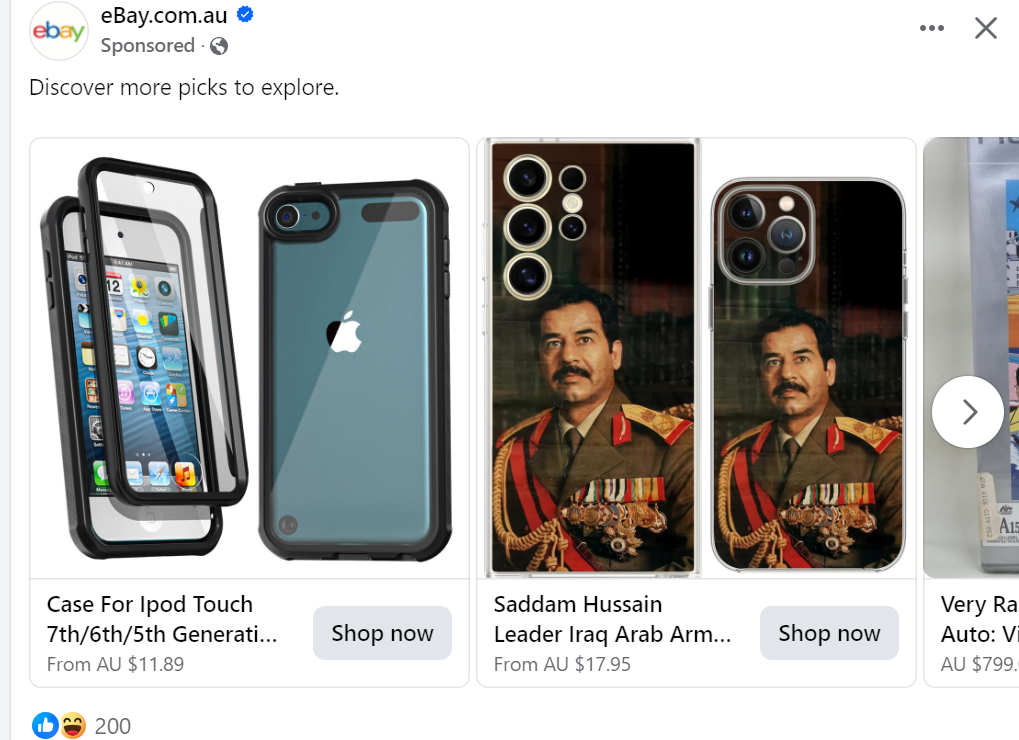Open the Saddam Hussain phone case product image

point(697,358)
